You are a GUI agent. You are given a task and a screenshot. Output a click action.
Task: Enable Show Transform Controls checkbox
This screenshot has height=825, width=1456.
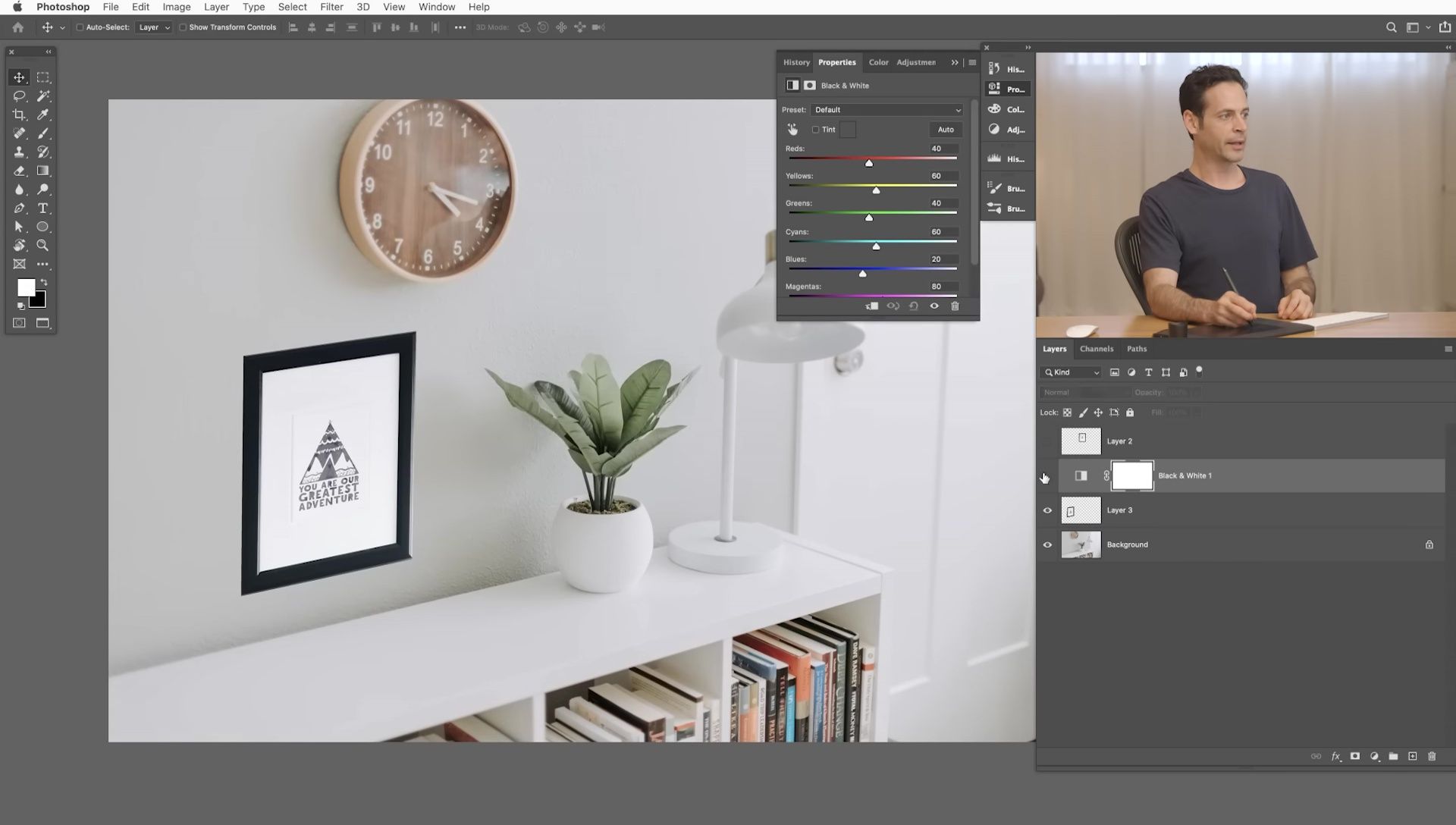[x=182, y=27]
